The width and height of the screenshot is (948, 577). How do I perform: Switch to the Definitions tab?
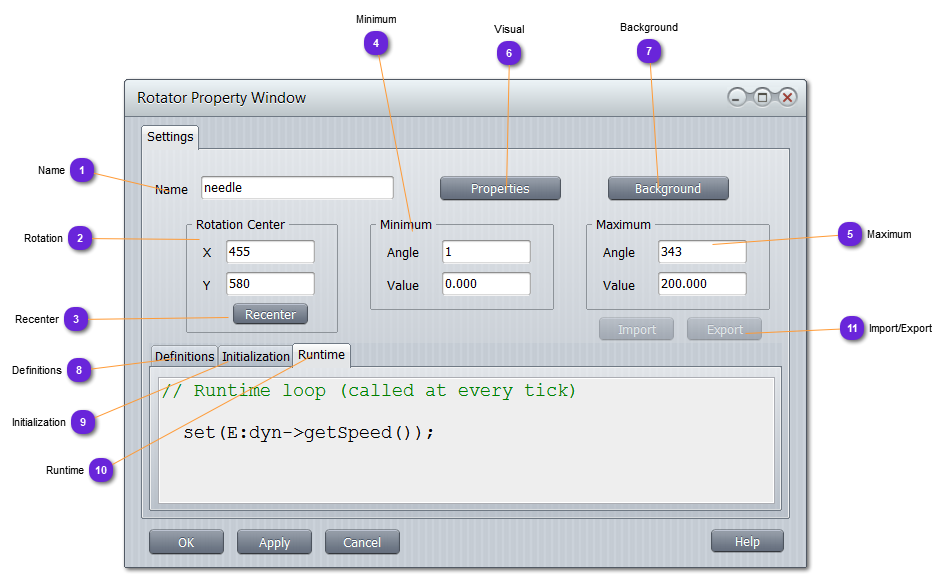(184, 356)
